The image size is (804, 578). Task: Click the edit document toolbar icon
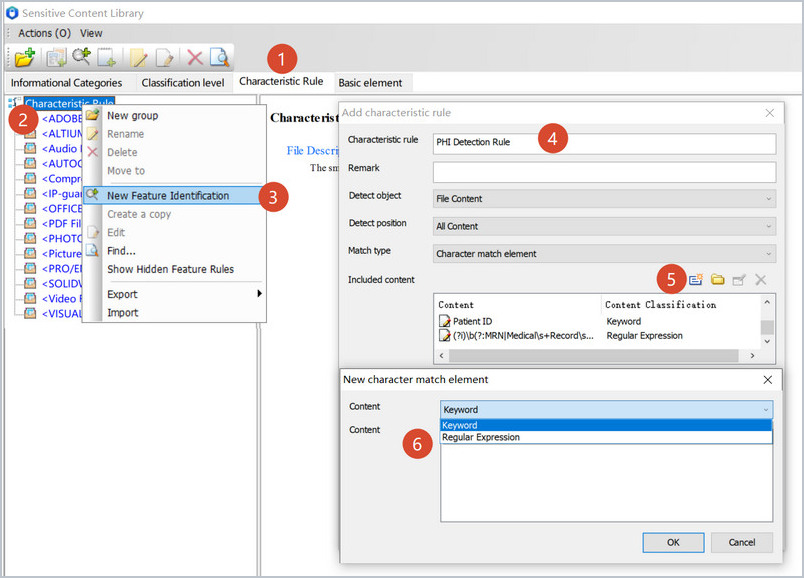pos(165,57)
